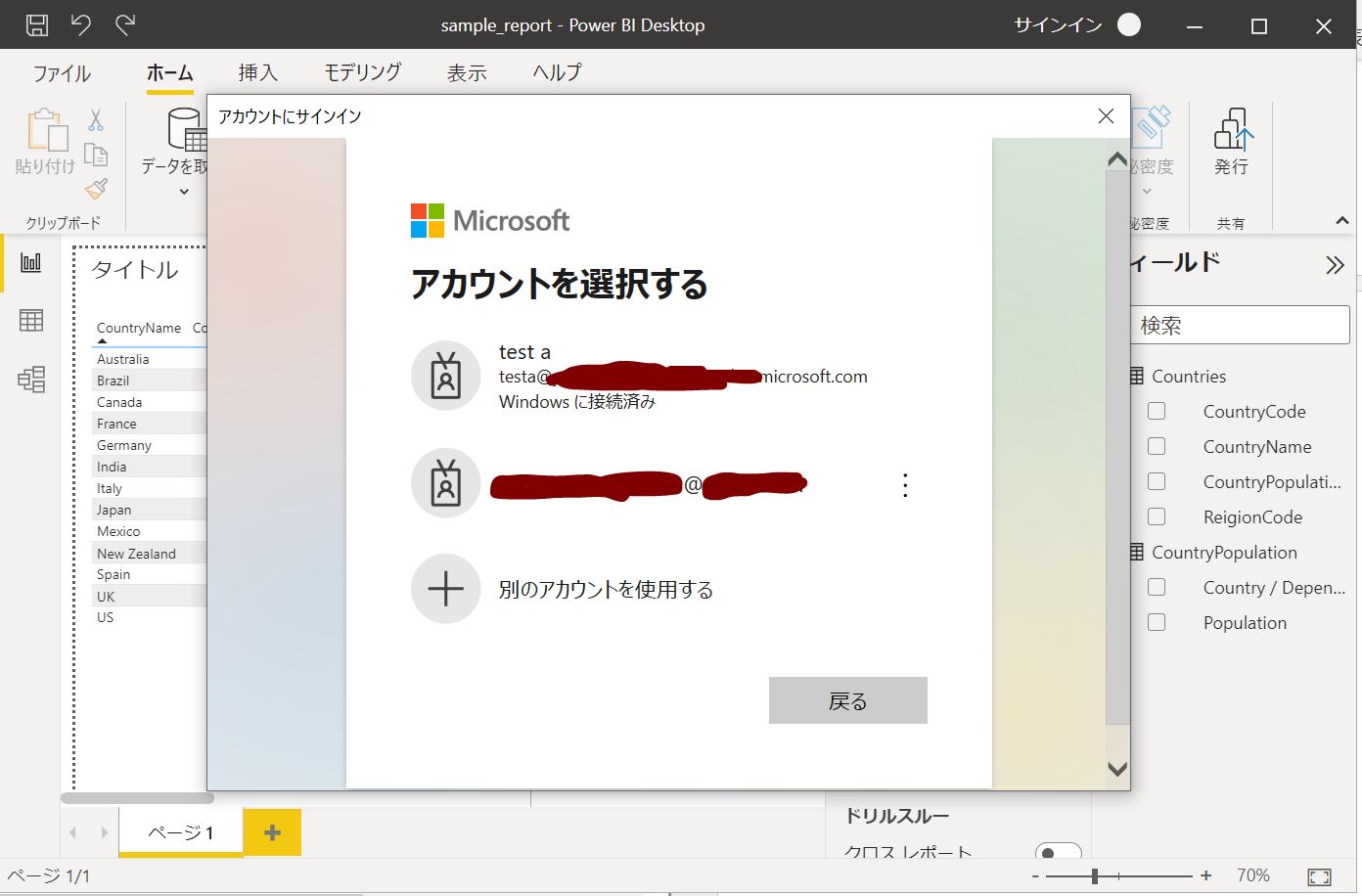Click the zoom slider handle
The width and height of the screenshot is (1362, 896).
coord(1095,876)
